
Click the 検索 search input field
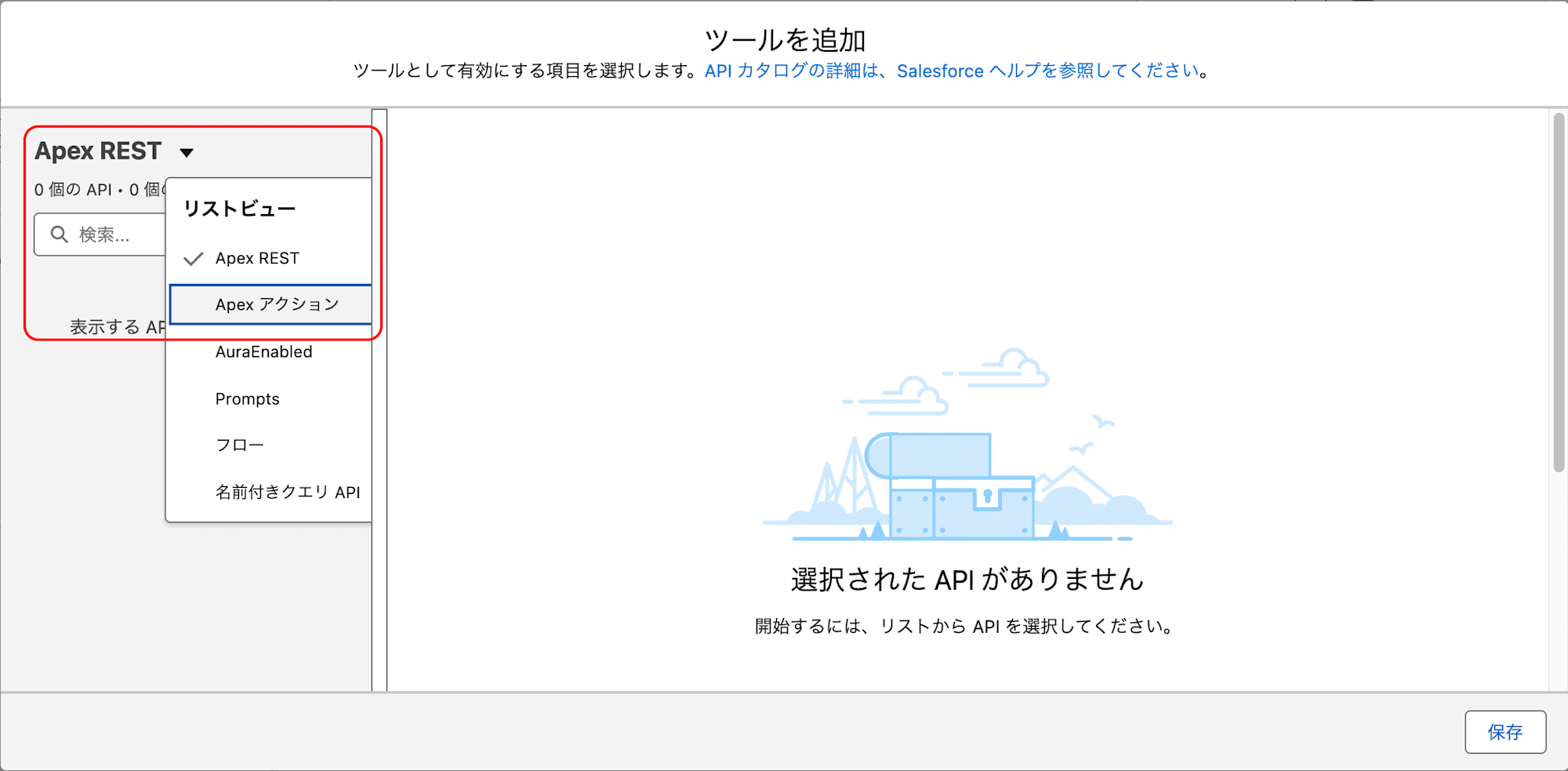click(x=100, y=234)
